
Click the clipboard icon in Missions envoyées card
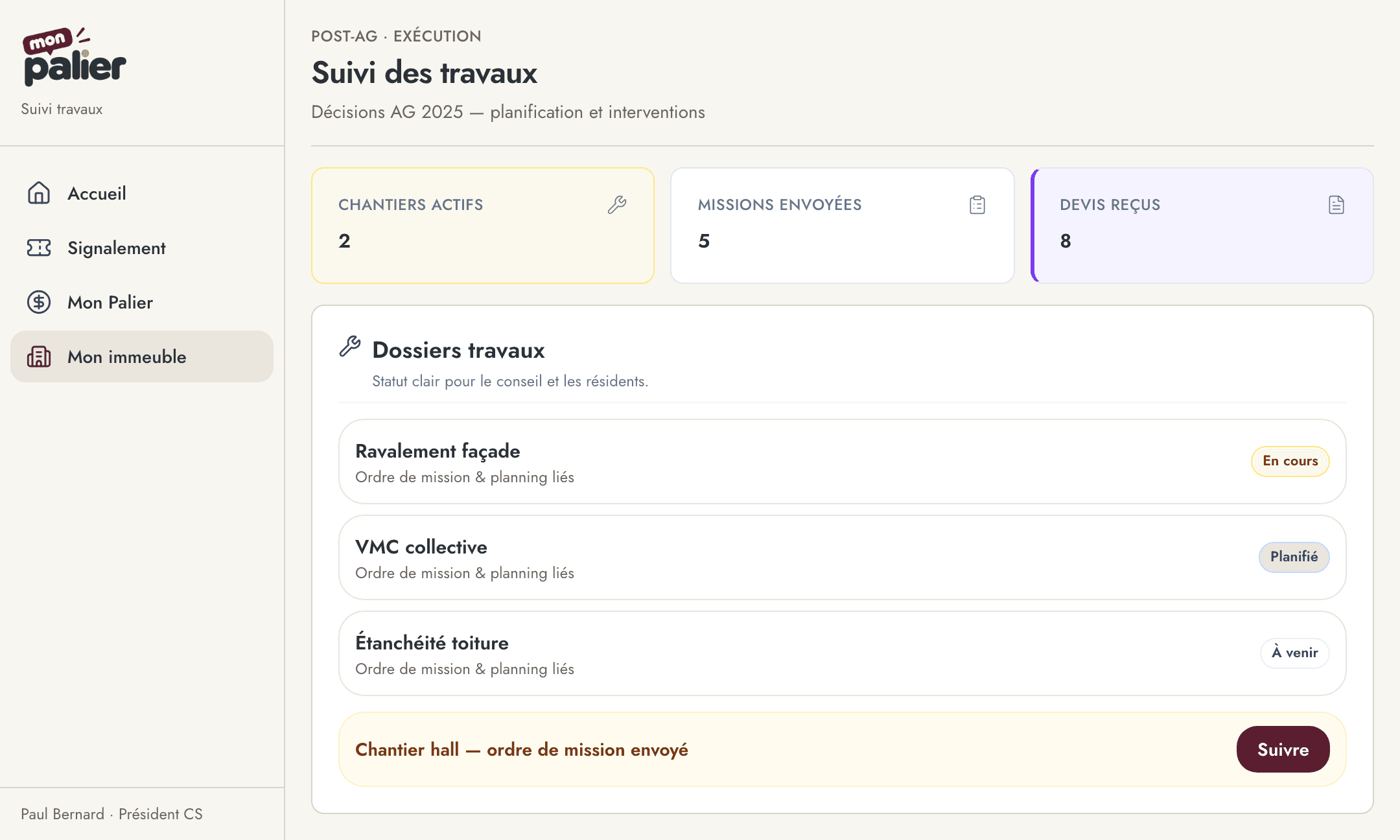coord(977,205)
